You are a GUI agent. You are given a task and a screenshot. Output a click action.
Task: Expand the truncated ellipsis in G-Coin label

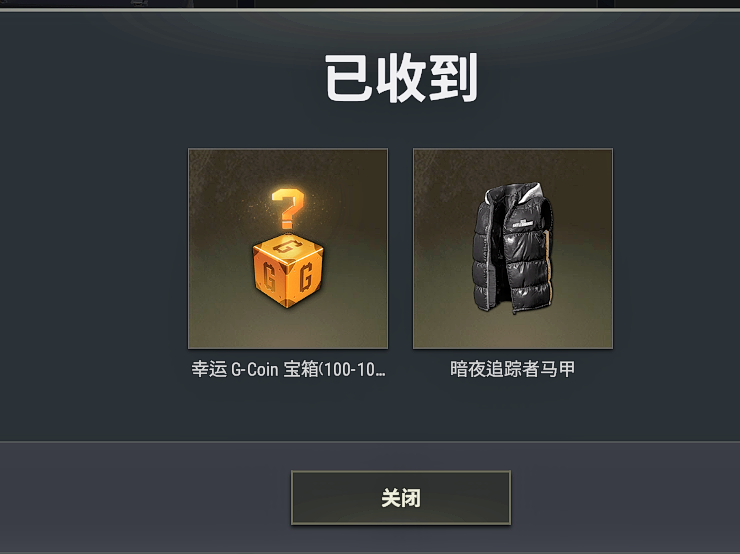point(380,374)
